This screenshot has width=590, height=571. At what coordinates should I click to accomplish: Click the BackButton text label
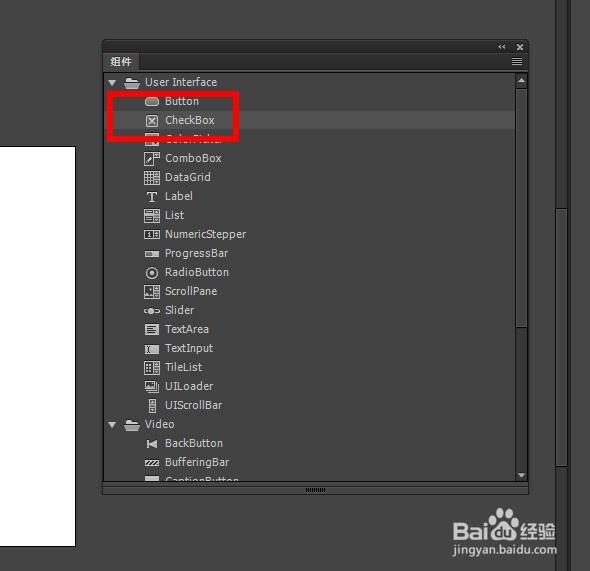pyautogui.click(x=194, y=443)
